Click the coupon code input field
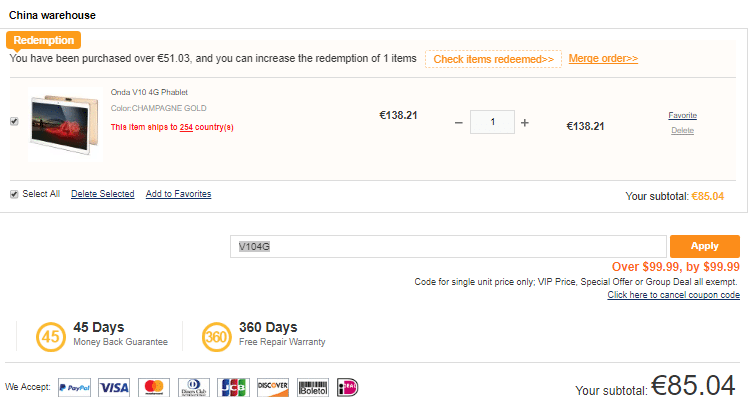The height and width of the screenshot is (420, 750). click(x=448, y=246)
